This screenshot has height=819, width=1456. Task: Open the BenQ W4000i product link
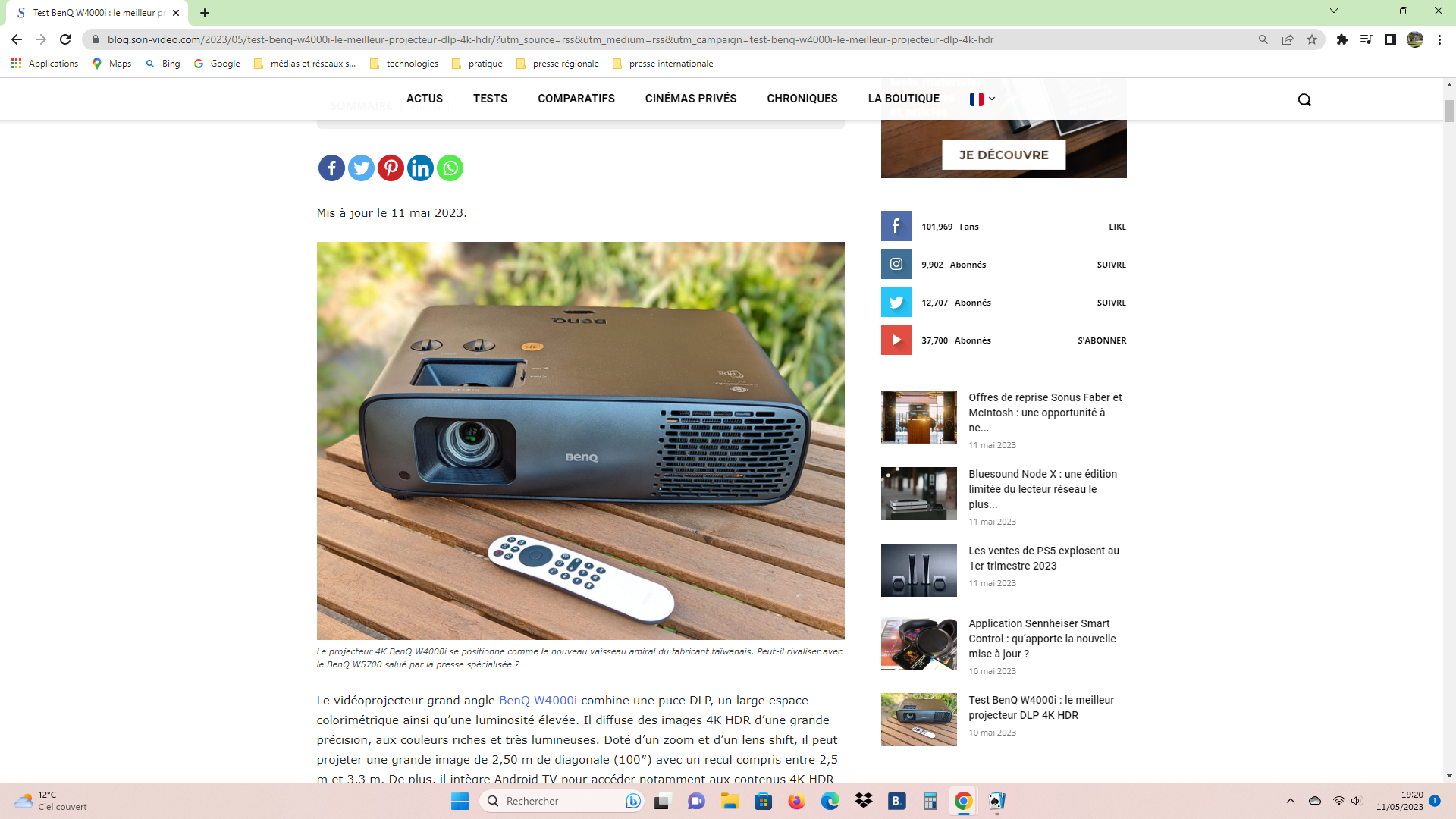coord(537,700)
